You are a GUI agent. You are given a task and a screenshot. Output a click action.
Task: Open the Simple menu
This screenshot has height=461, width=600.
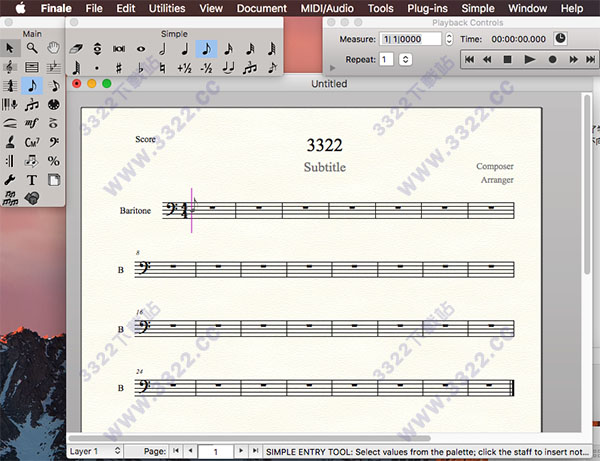pyautogui.click(x=478, y=8)
